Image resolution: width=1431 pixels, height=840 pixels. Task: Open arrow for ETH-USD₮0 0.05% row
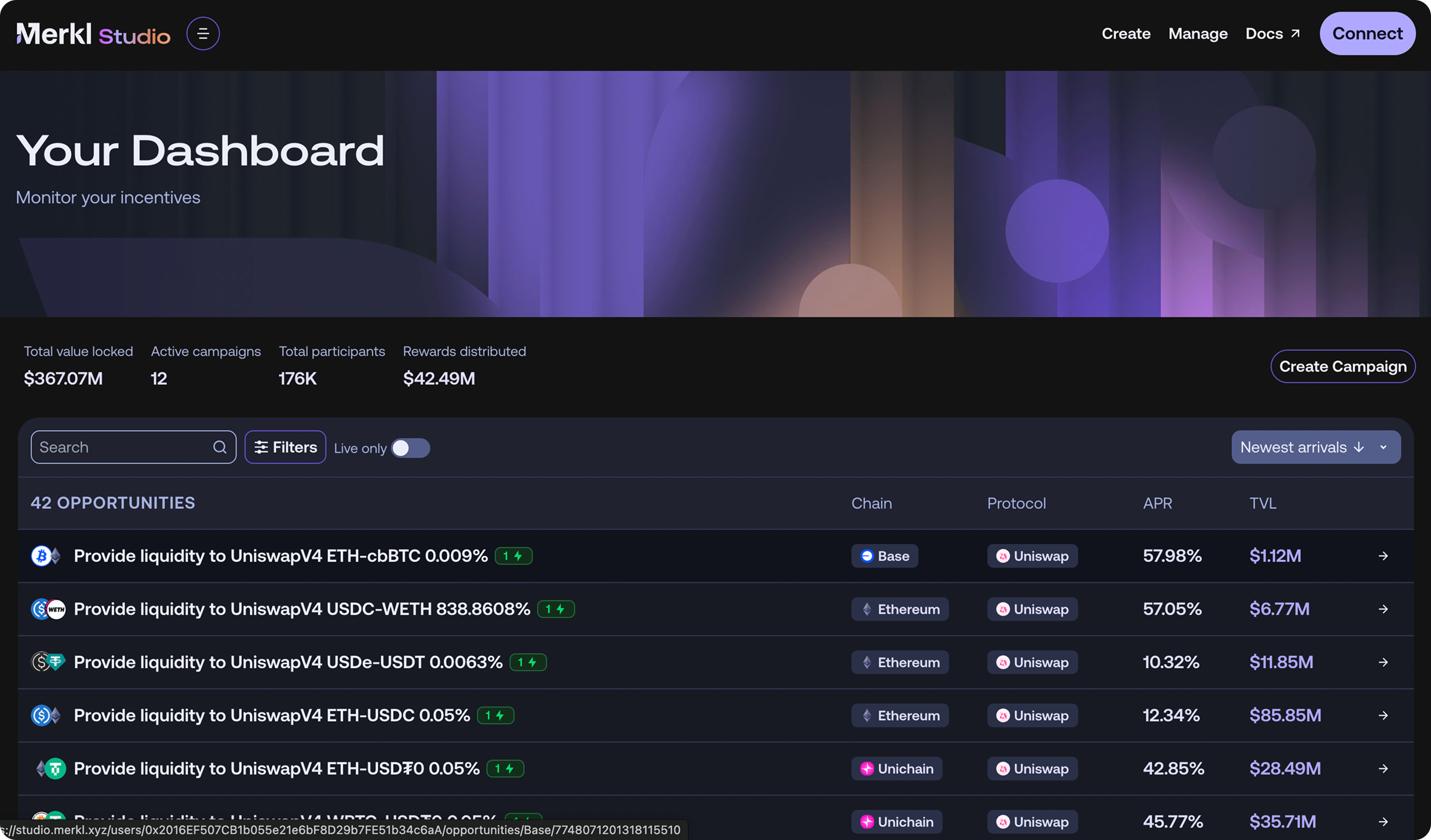[1383, 768]
